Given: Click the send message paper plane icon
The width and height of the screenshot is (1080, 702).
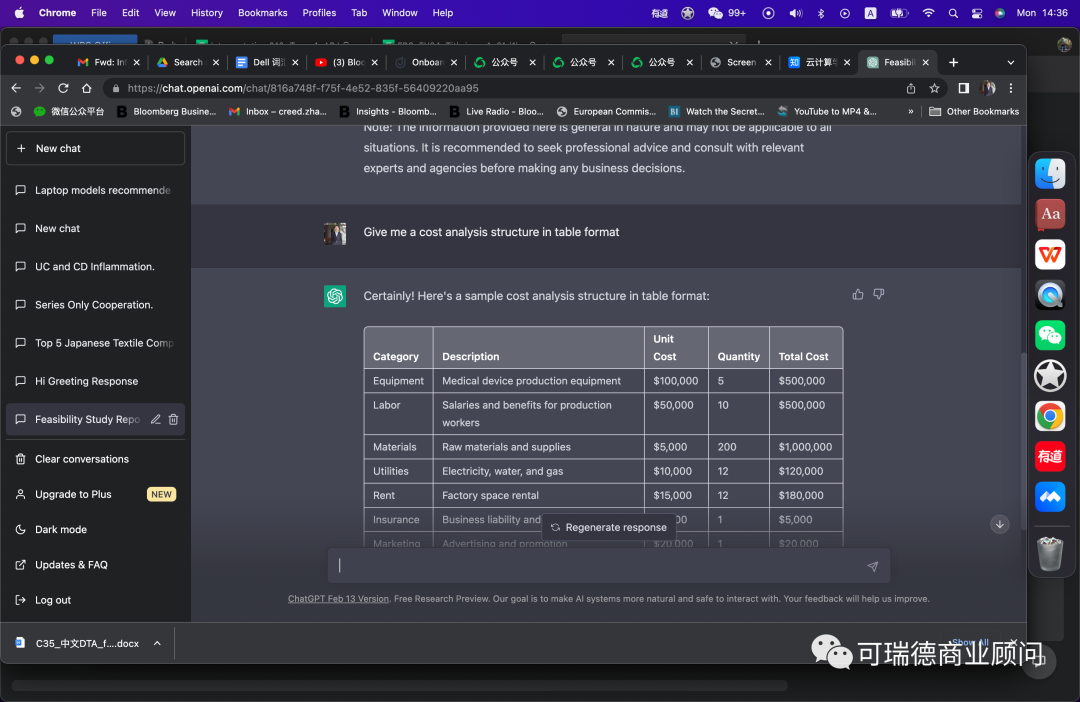Looking at the screenshot, I should point(873,566).
